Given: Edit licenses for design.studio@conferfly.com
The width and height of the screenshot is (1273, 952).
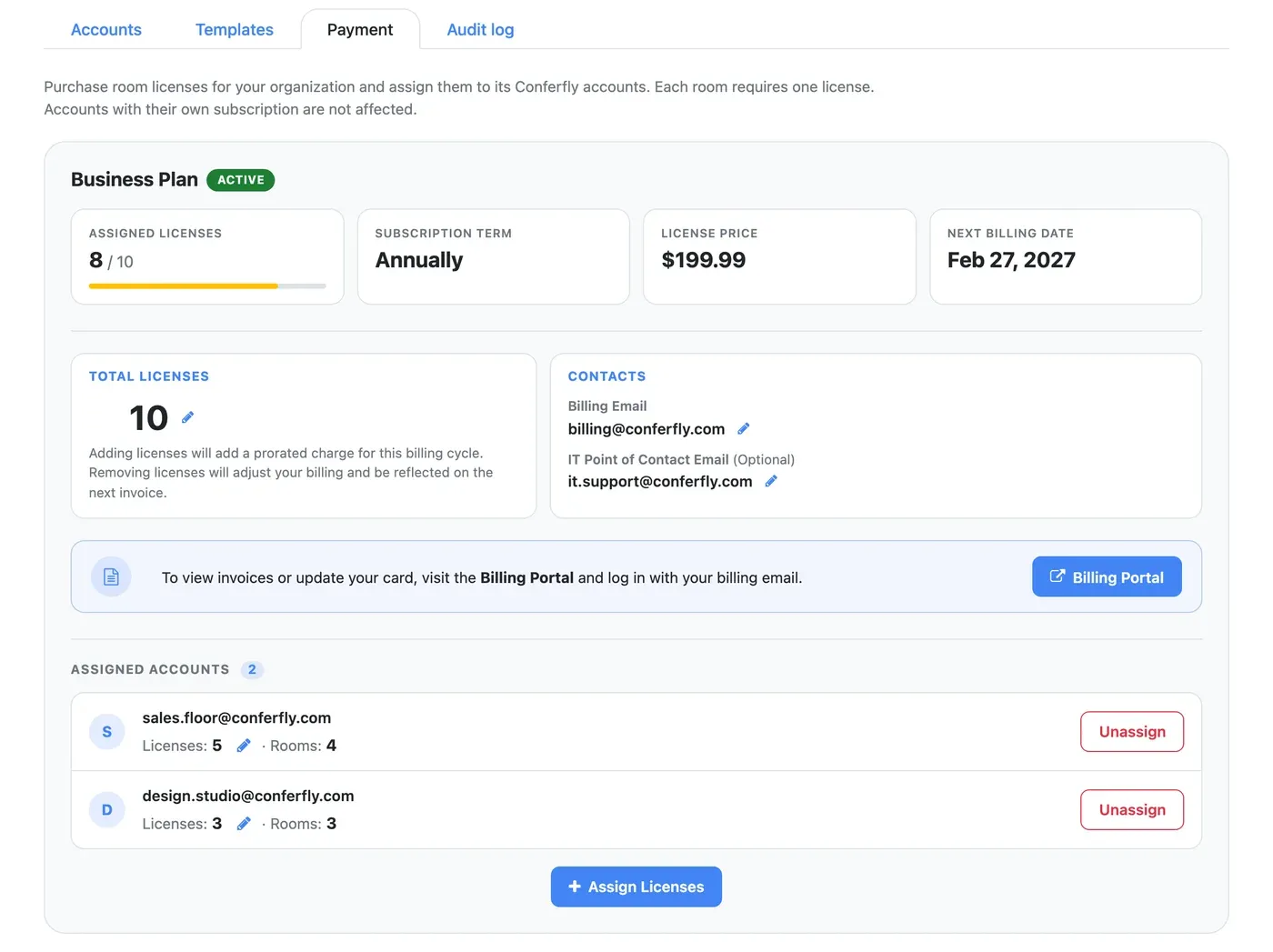Looking at the screenshot, I should click(x=244, y=824).
